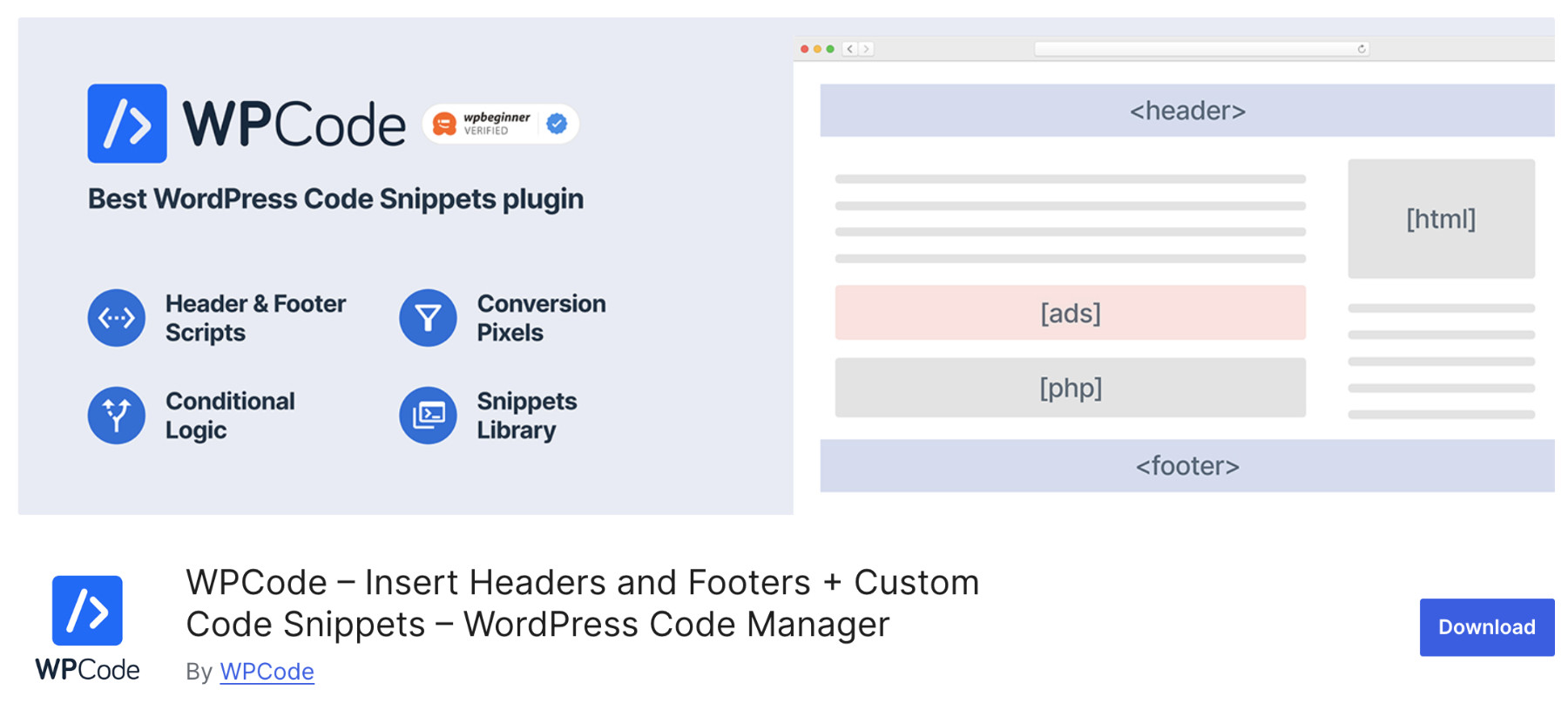Click the WPCode wordmark under plugin icon

tap(87, 670)
